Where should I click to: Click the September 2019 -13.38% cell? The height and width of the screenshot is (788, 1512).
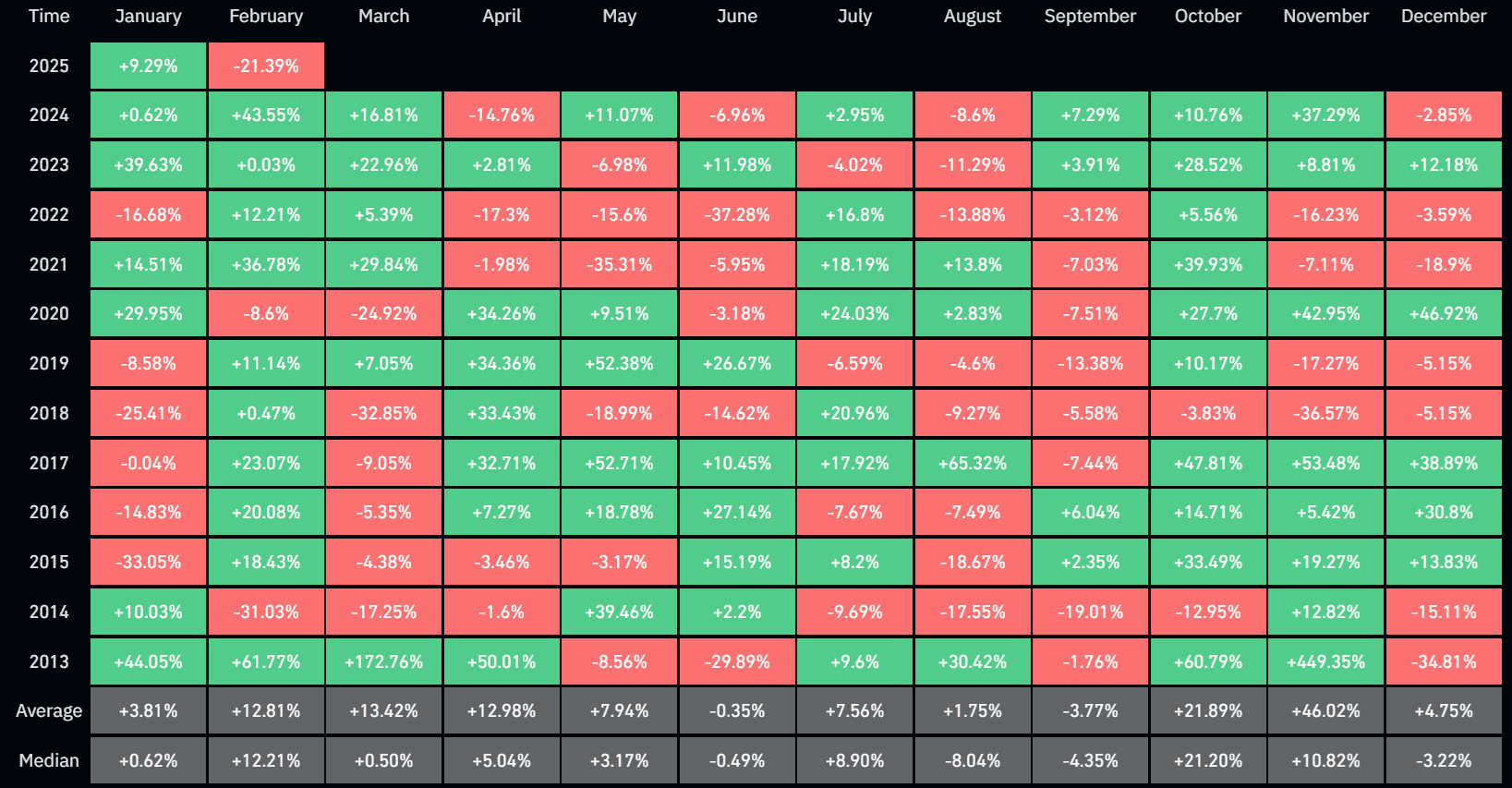pyautogui.click(x=1090, y=363)
